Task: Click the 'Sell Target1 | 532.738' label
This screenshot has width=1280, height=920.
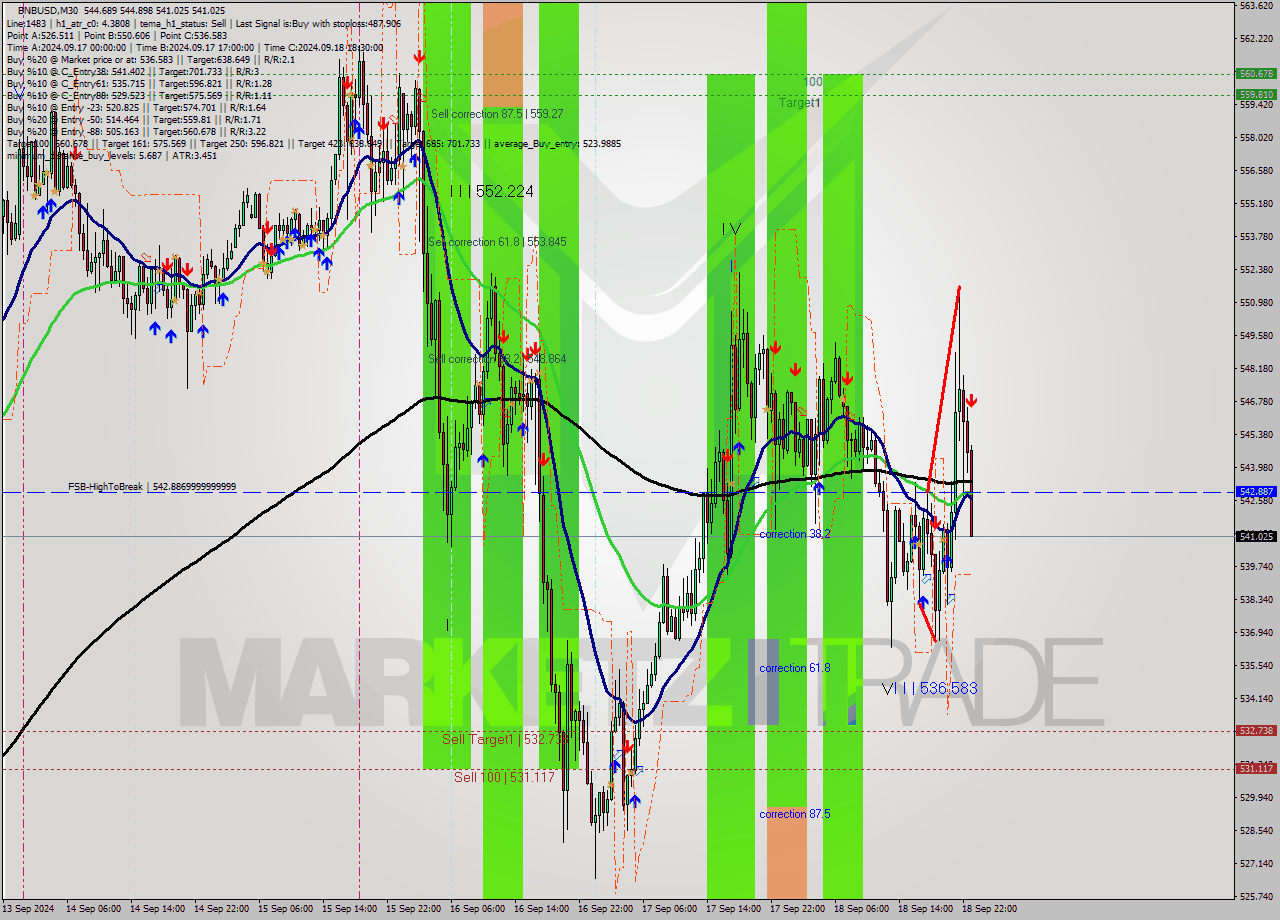Action: [x=505, y=739]
